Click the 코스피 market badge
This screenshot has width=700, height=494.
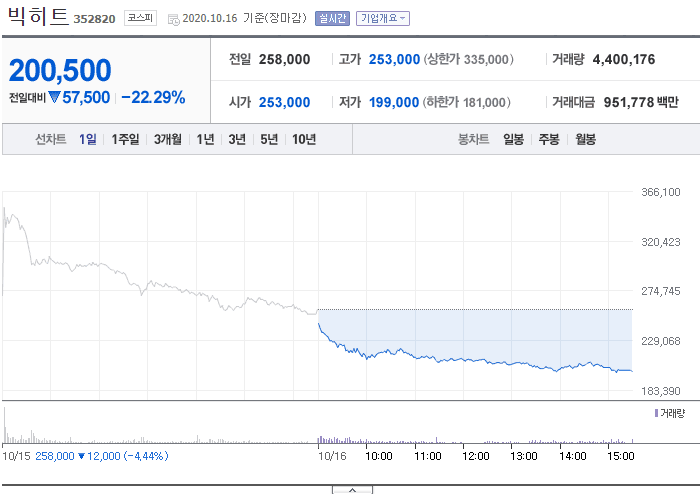coord(140,18)
